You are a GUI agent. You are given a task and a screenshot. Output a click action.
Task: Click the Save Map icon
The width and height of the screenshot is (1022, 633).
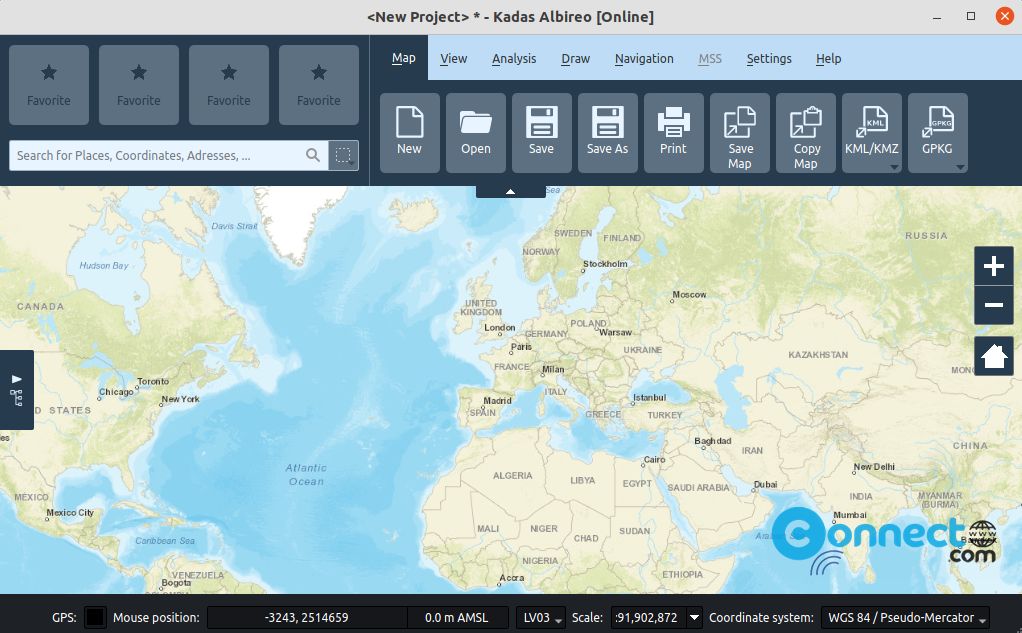tap(740, 133)
